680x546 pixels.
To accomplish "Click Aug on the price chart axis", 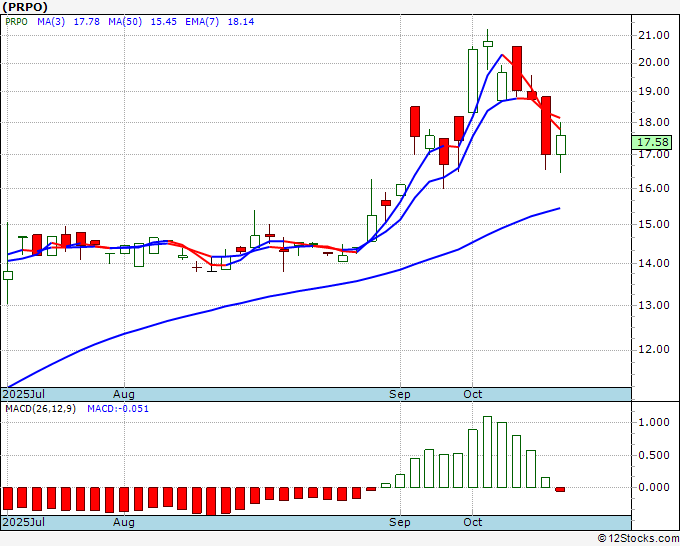I will (124, 394).
